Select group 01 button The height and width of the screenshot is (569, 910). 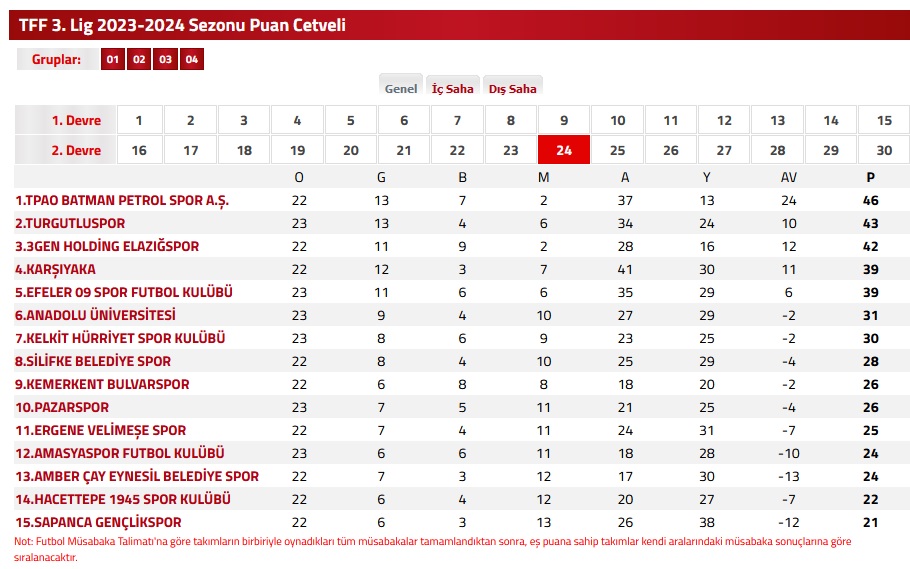(113, 59)
